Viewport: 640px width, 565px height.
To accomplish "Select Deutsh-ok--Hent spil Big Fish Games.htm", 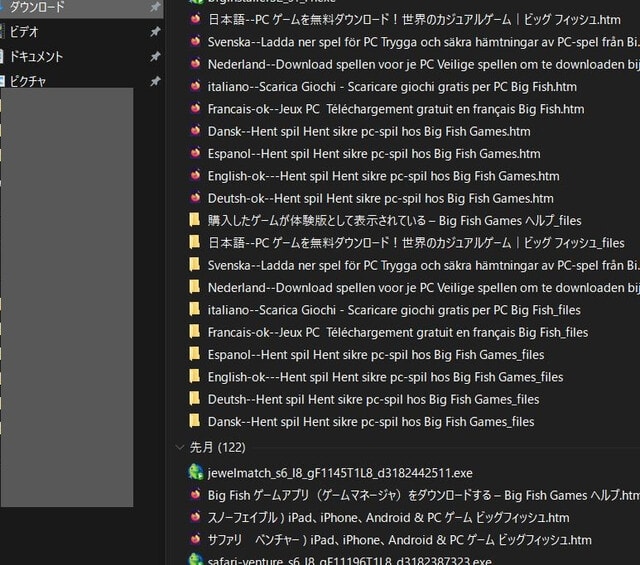I will pyautogui.click(x=380, y=198).
